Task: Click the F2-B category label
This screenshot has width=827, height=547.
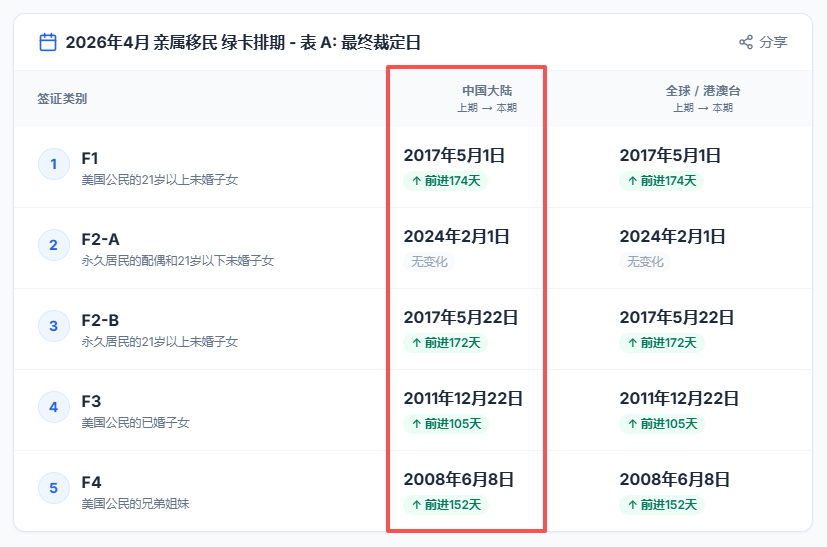Action: [x=100, y=320]
